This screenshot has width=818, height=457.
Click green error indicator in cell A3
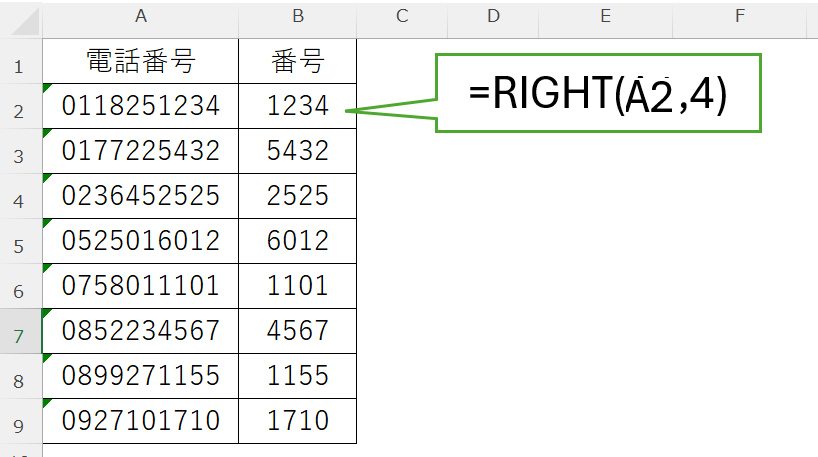tap(47, 133)
